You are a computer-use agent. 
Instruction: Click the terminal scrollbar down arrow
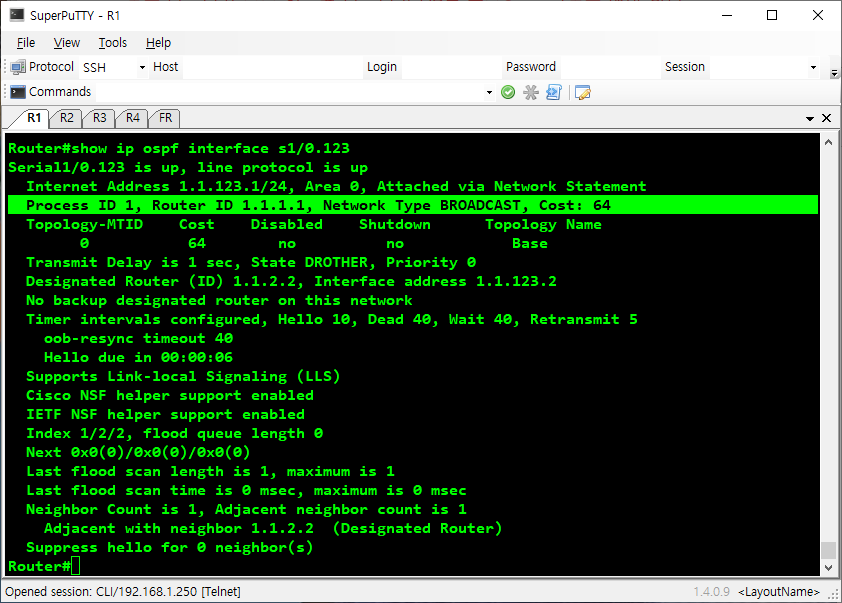pyautogui.click(x=829, y=568)
